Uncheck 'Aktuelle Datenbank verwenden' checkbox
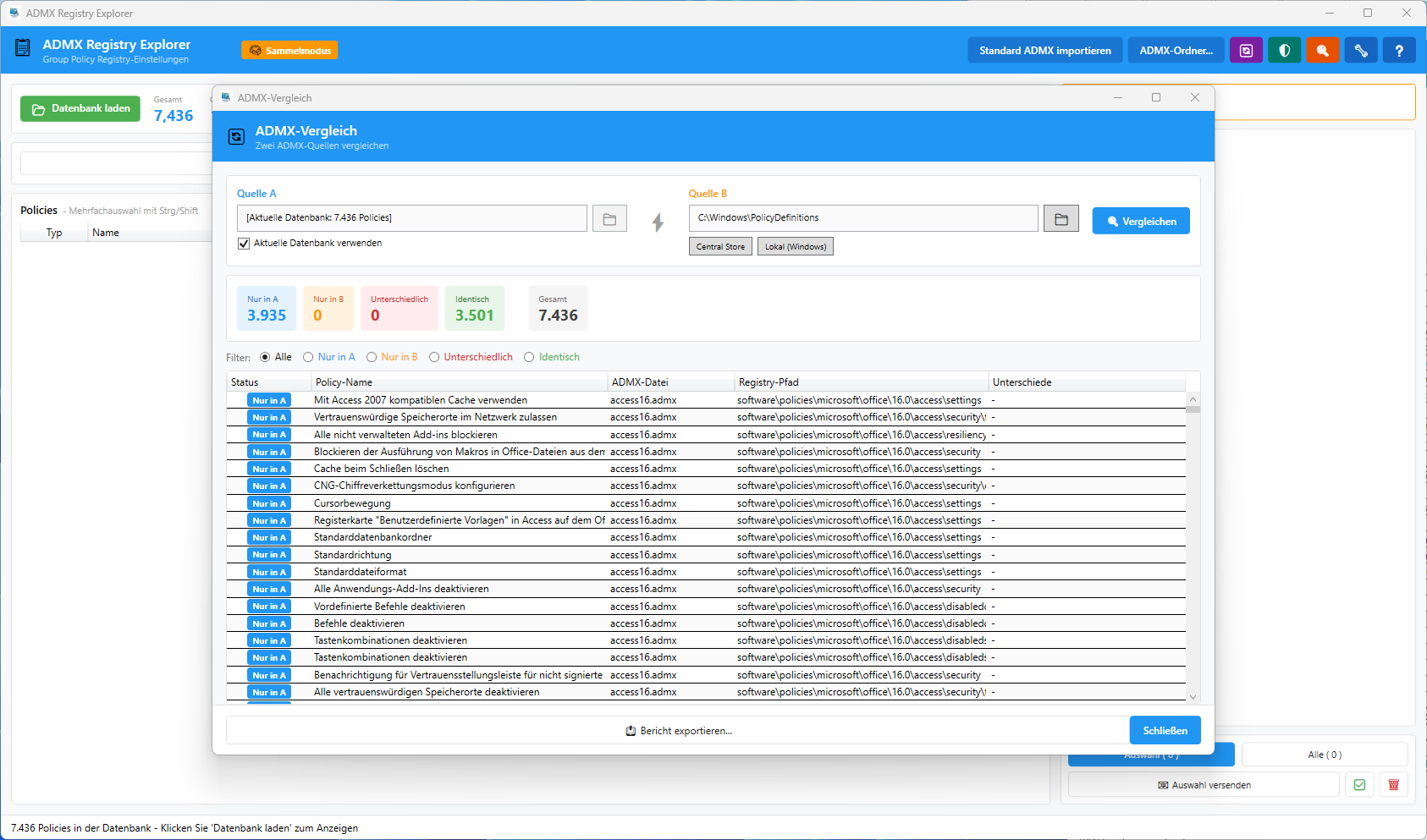The image size is (1427, 840). coord(245,244)
